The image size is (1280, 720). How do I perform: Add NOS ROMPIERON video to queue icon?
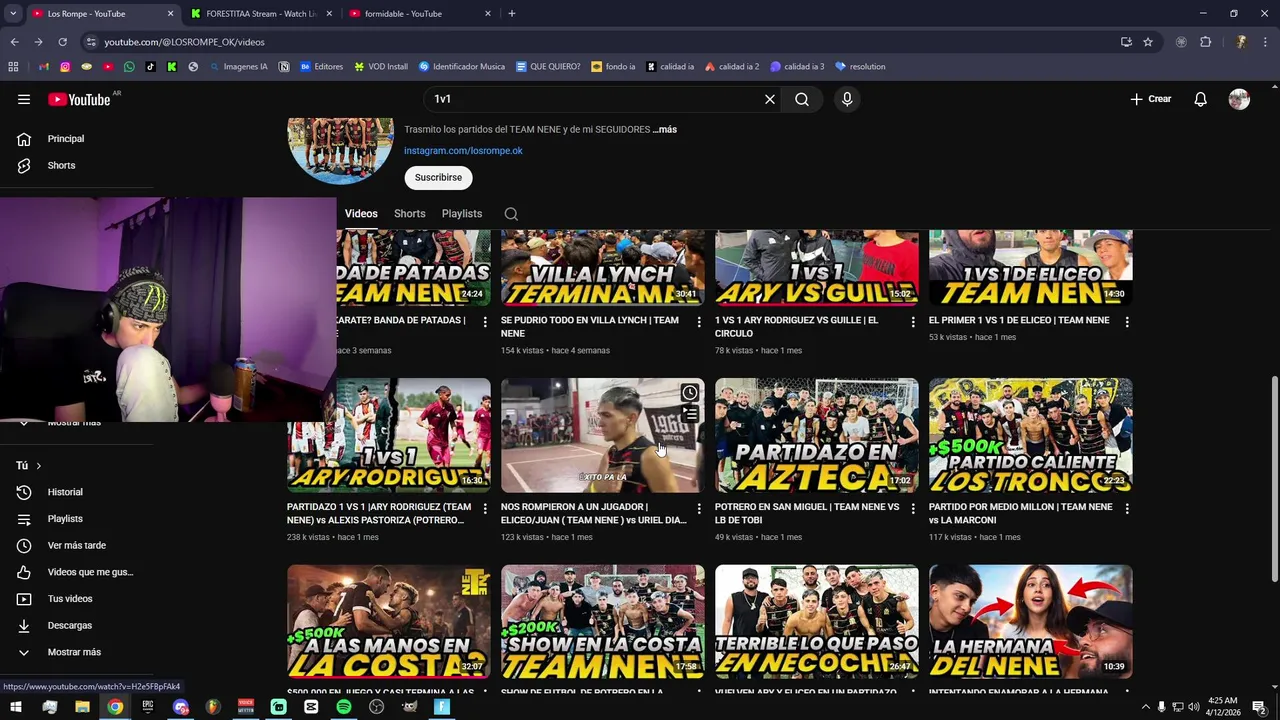pyautogui.click(x=690, y=414)
